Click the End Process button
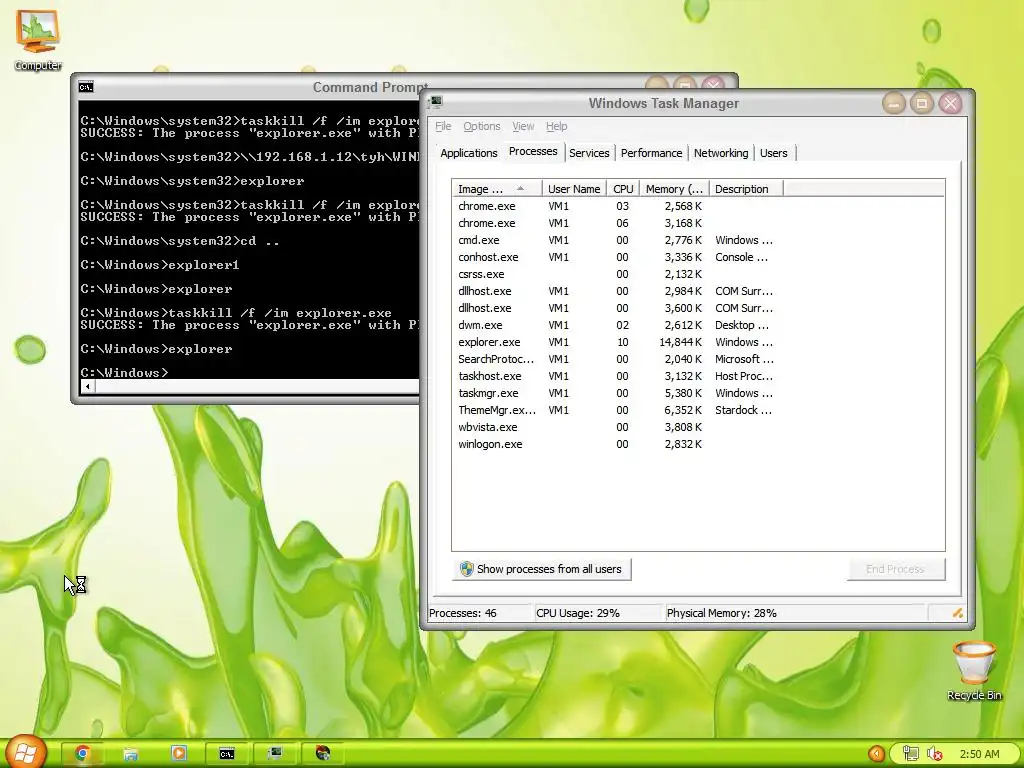This screenshot has height=768, width=1024. coord(895,569)
